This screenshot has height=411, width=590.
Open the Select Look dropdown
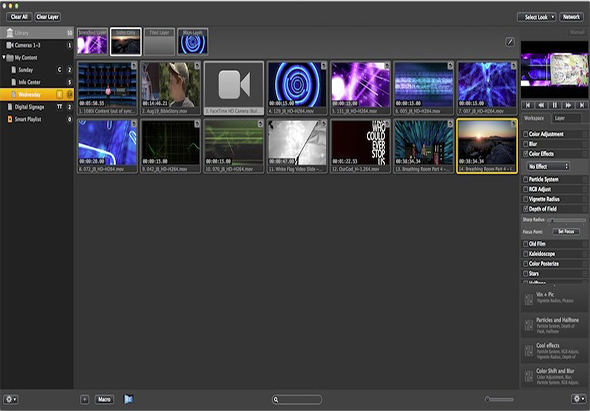pyautogui.click(x=536, y=17)
